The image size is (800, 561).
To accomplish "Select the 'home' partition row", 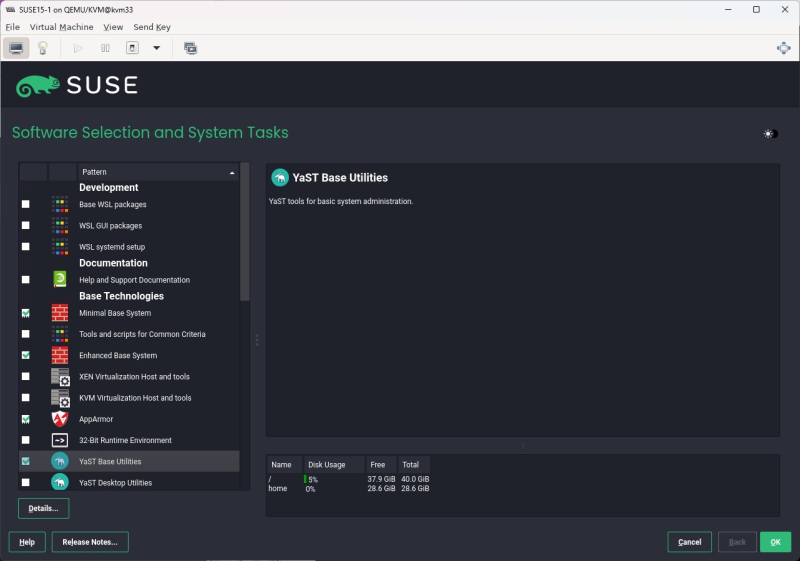I will [x=349, y=489].
